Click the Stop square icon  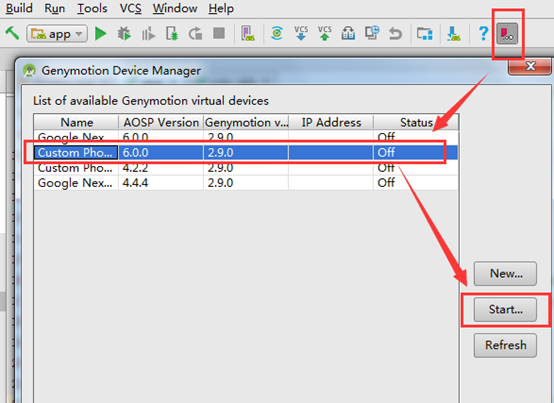pos(219,34)
